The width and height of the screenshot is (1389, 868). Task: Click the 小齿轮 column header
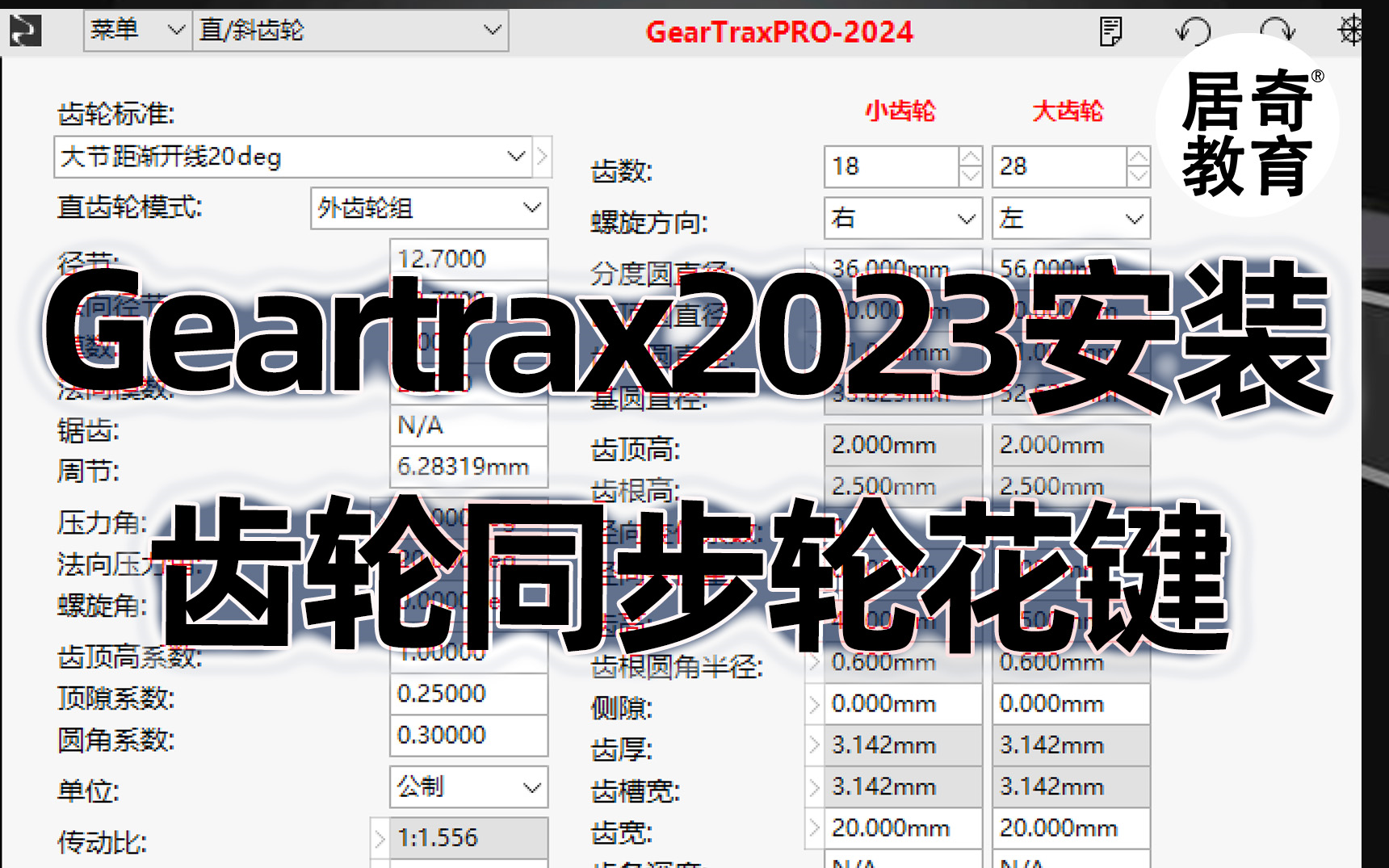[900, 111]
